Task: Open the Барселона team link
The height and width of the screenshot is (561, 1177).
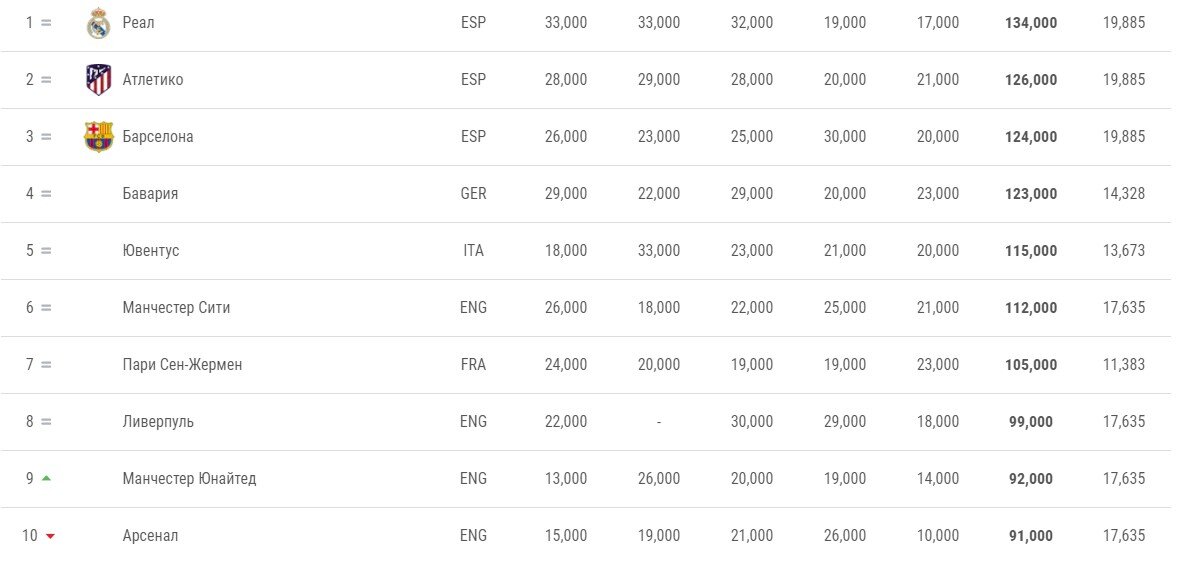Action: pos(158,137)
